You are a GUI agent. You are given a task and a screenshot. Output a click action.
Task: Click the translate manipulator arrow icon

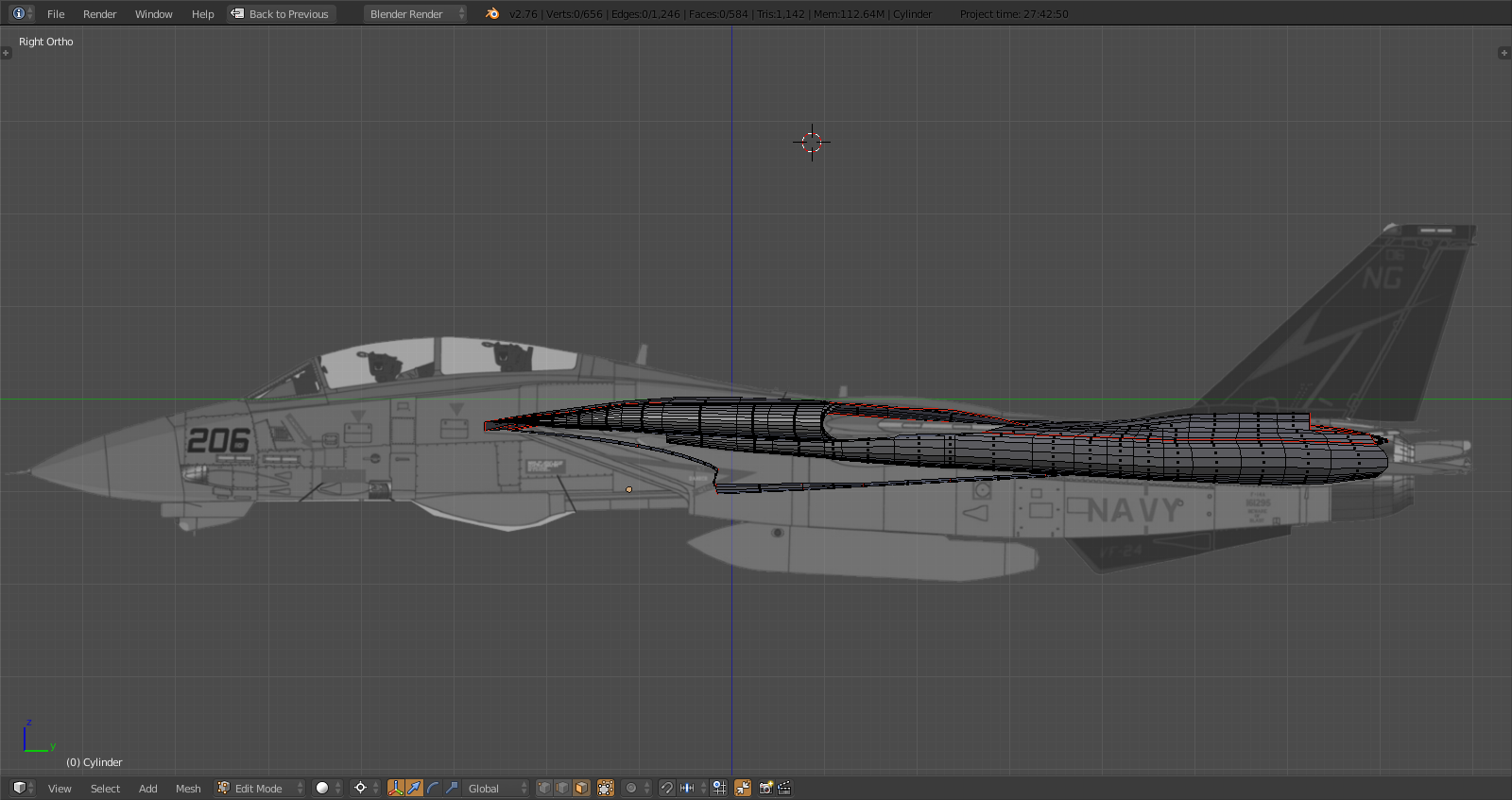[x=415, y=788]
